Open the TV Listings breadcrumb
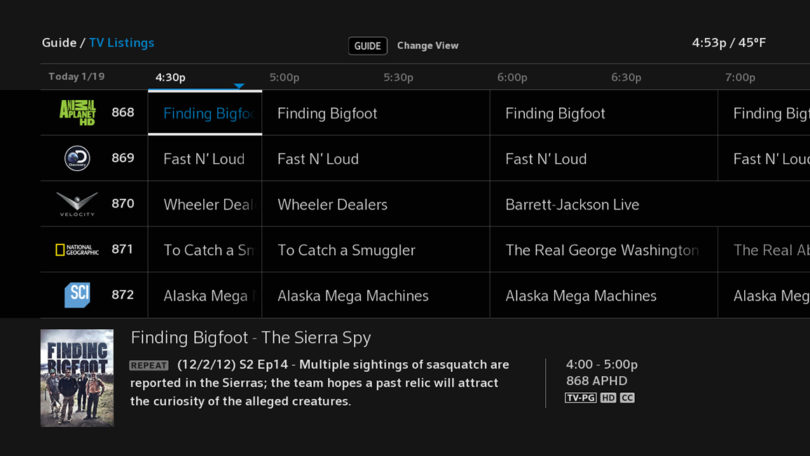 (x=121, y=43)
